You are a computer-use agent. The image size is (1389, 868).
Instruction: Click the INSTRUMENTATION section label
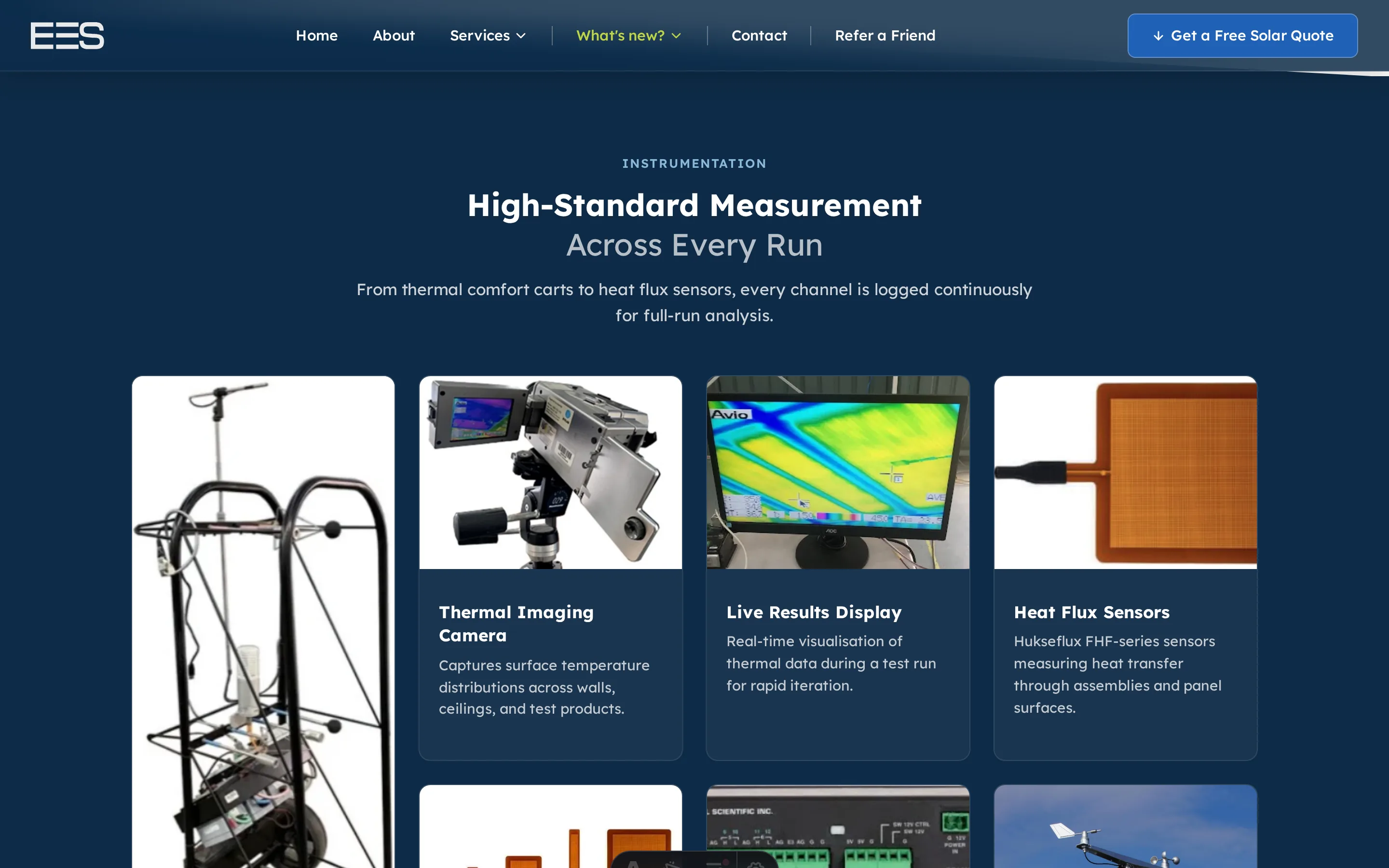point(694,163)
